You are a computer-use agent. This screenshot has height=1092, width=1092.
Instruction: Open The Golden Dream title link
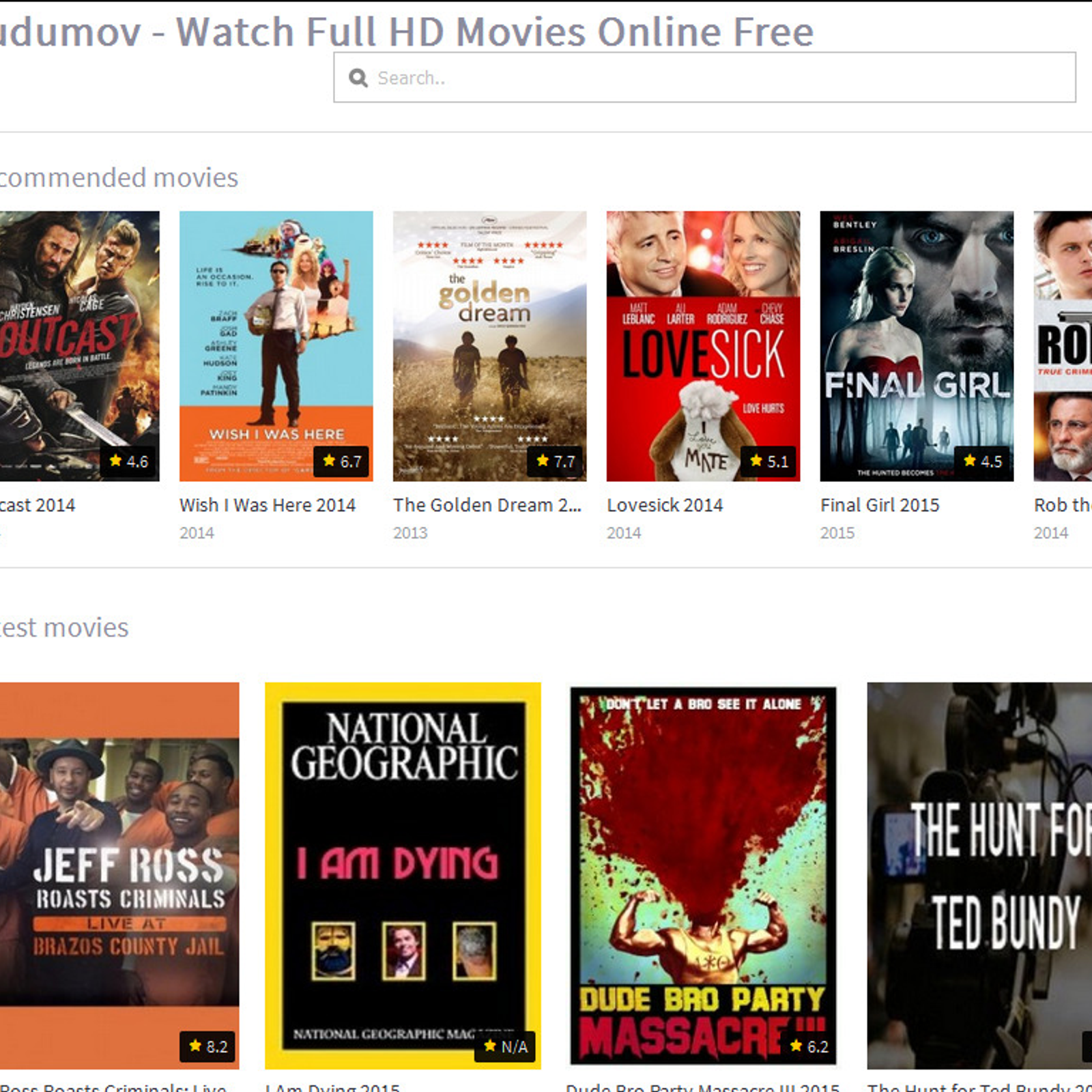point(487,505)
